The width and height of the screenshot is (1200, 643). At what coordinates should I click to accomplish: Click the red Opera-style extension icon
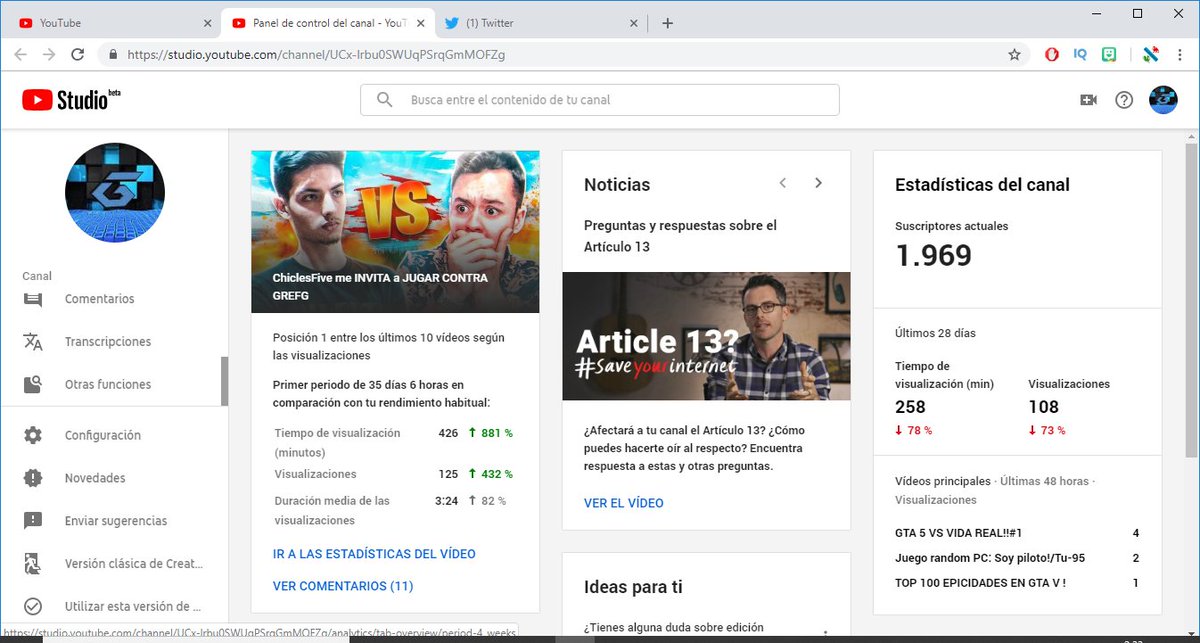point(1052,55)
